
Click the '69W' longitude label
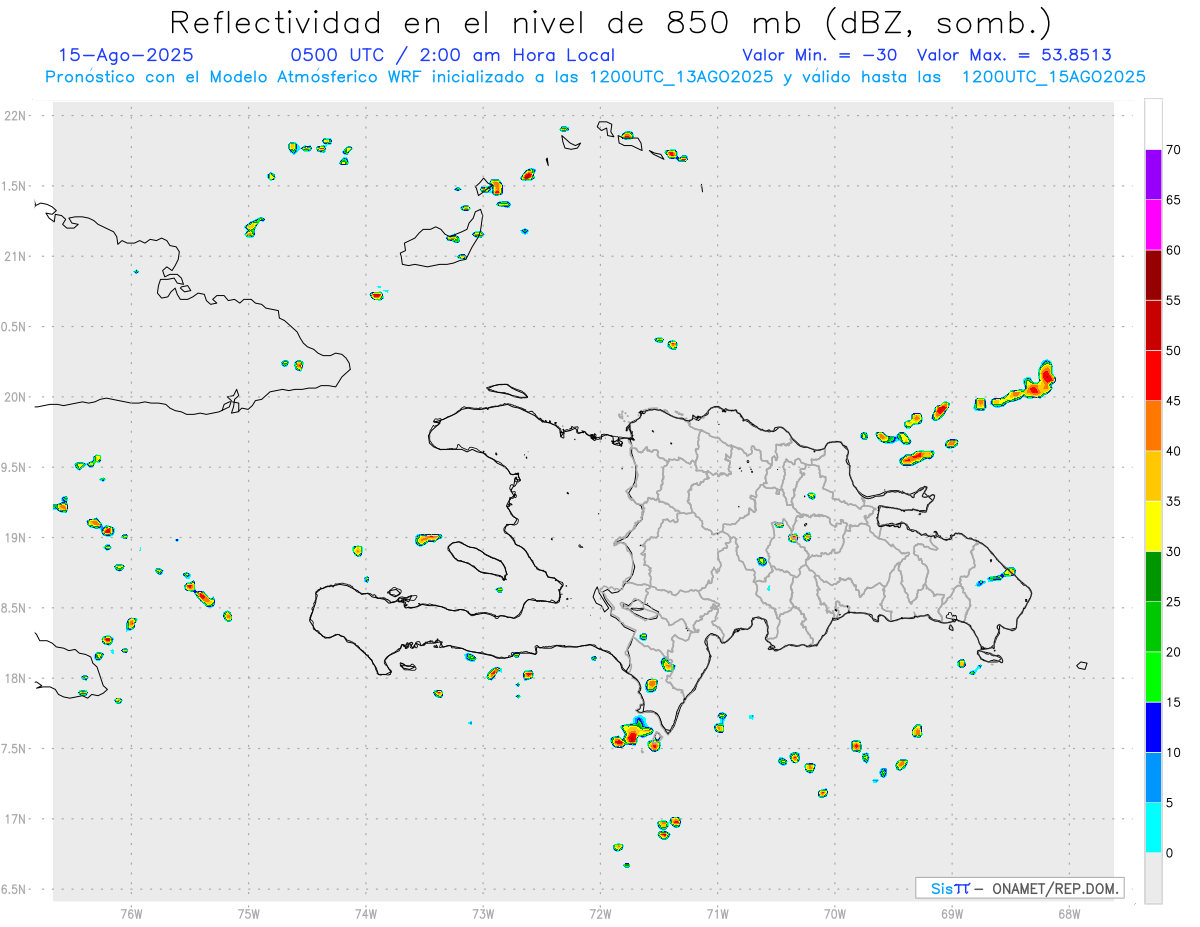[952, 913]
